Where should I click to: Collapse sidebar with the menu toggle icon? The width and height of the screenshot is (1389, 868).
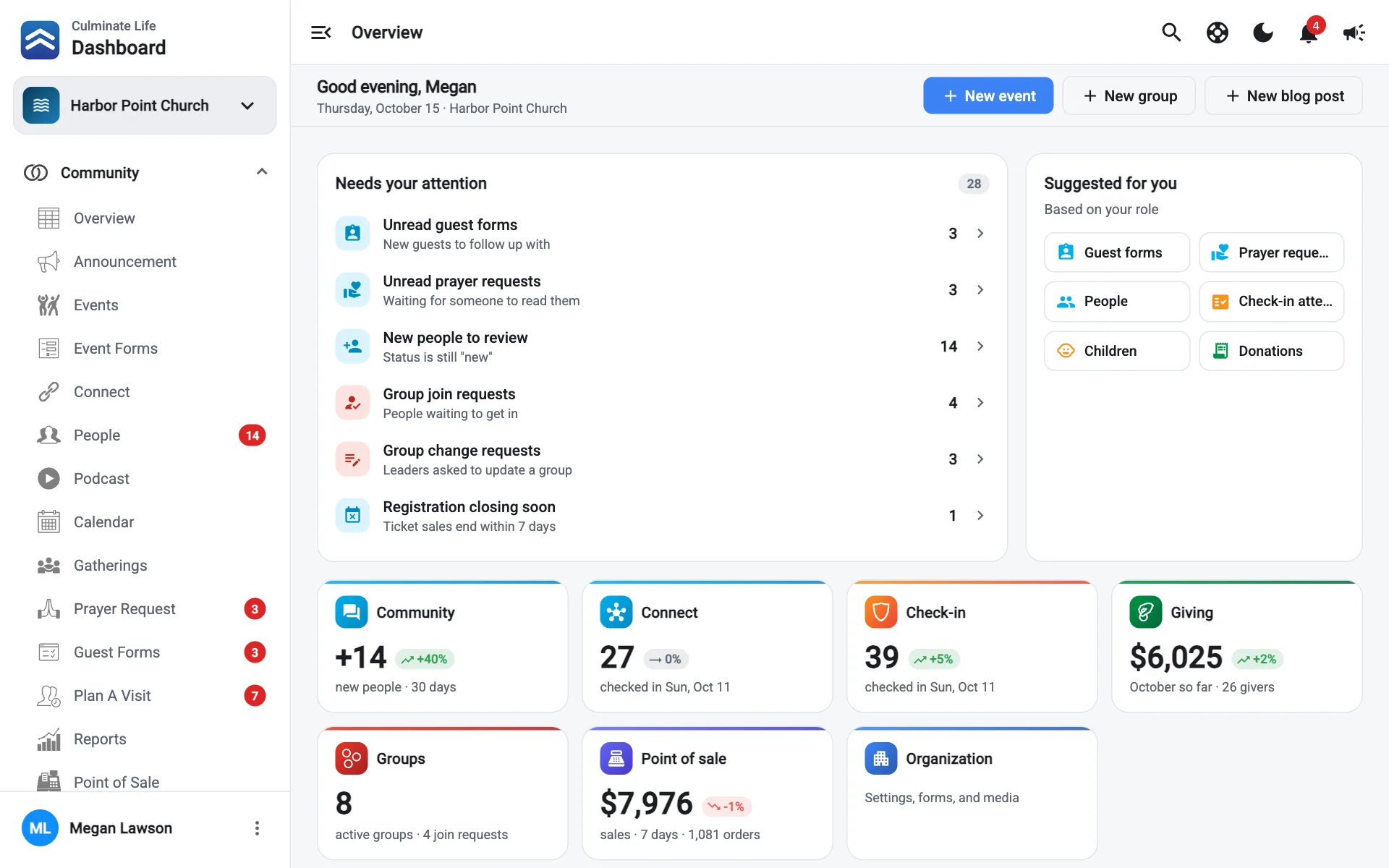click(x=321, y=33)
